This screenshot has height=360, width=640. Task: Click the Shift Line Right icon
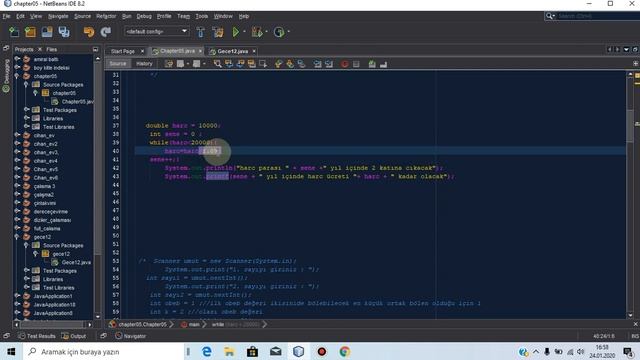329,64
